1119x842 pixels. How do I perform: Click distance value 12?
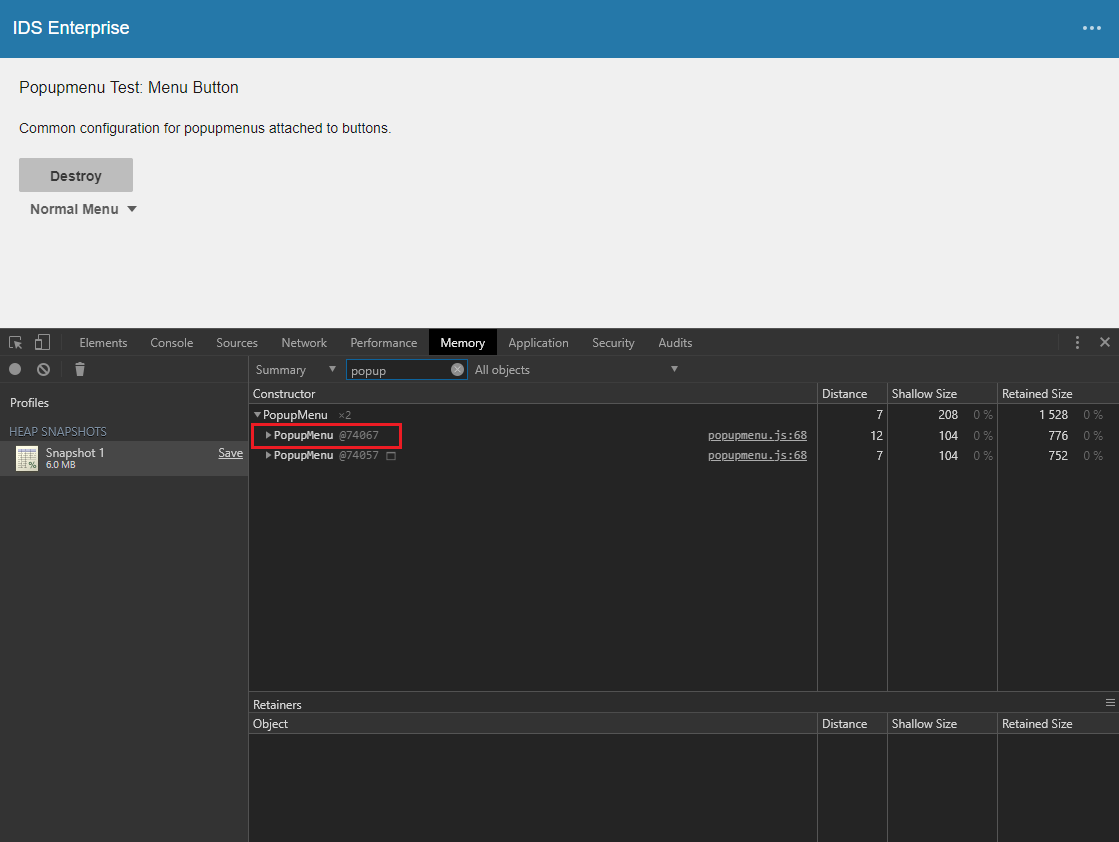pos(876,435)
